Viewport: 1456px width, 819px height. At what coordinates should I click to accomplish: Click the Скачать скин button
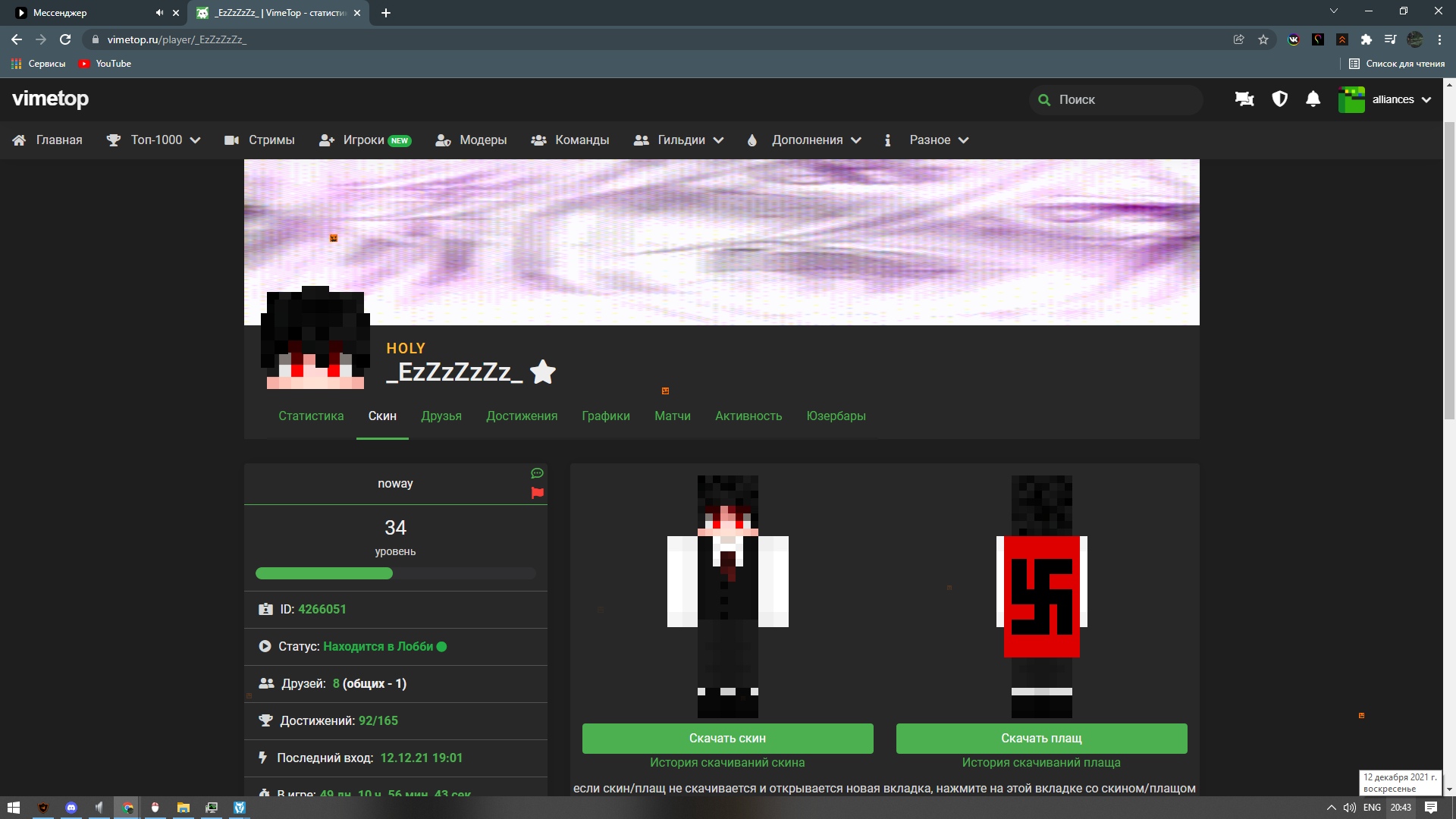[727, 738]
